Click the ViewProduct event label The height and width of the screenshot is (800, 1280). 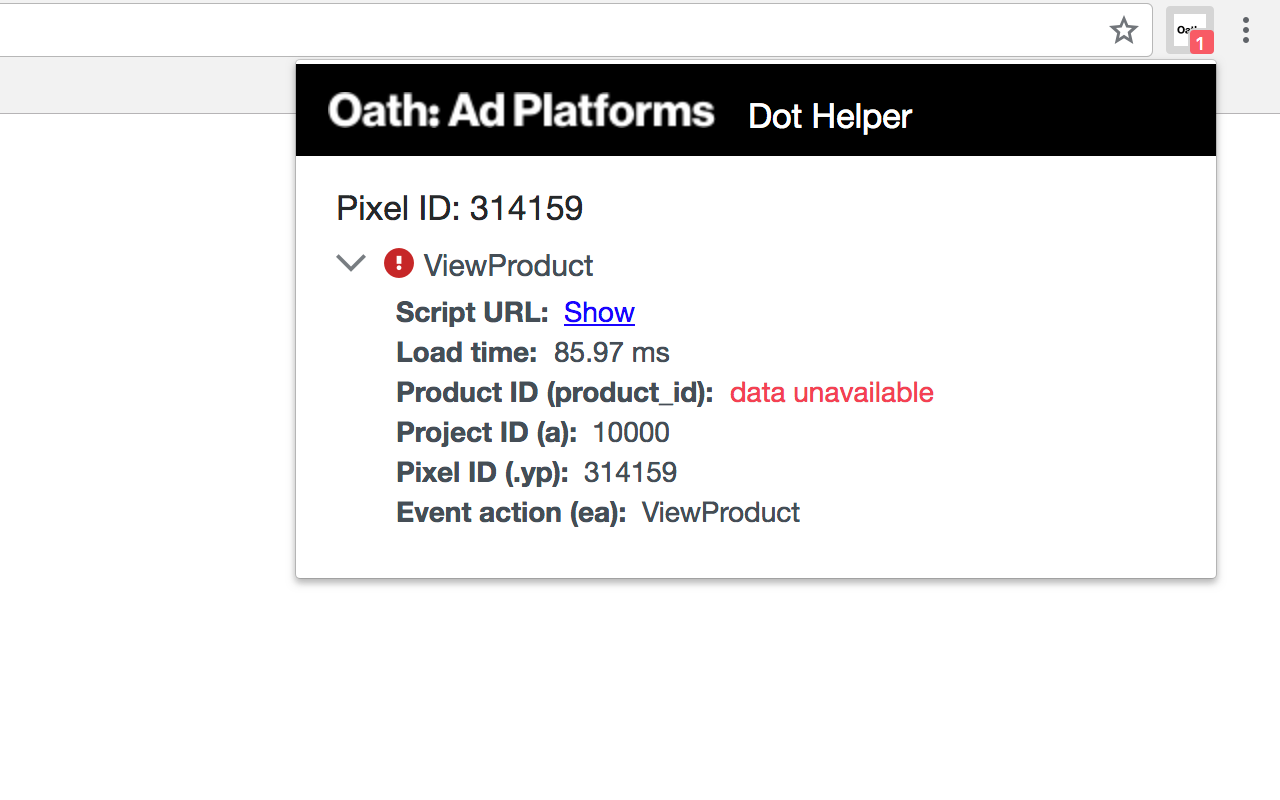(x=508, y=265)
